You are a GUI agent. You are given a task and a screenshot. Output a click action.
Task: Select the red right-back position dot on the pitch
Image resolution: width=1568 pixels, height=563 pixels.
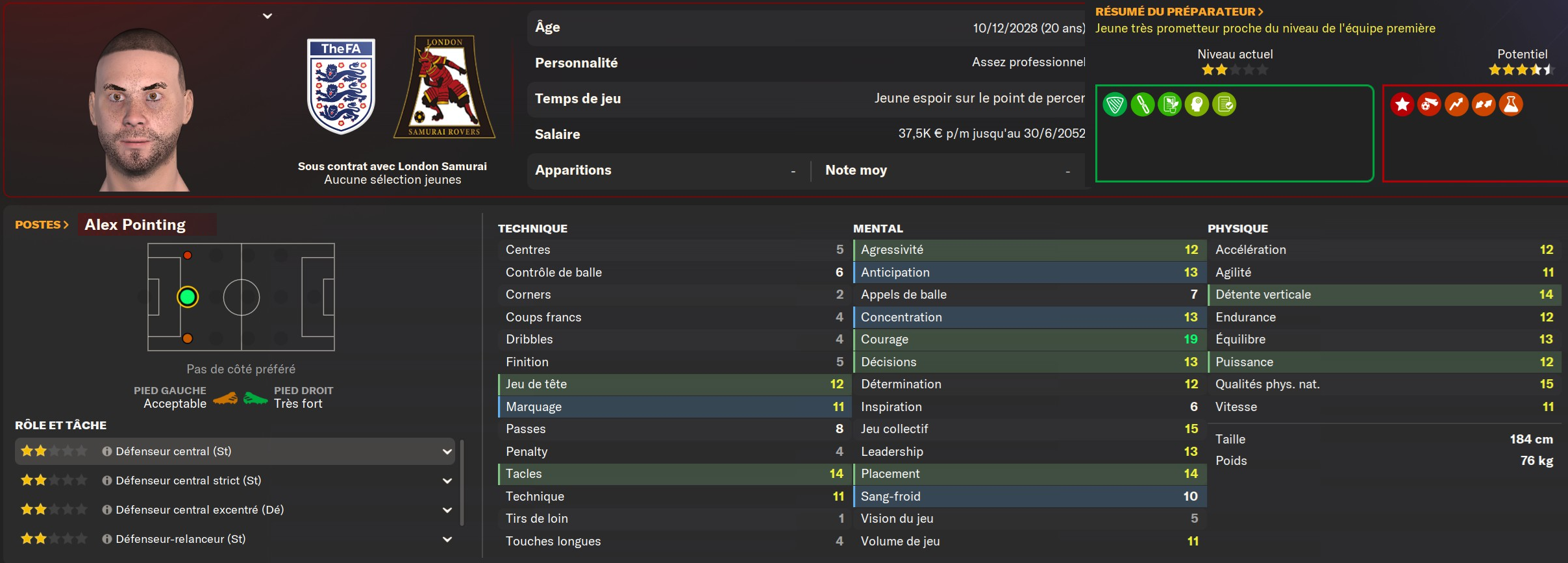pyautogui.click(x=188, y=255)
